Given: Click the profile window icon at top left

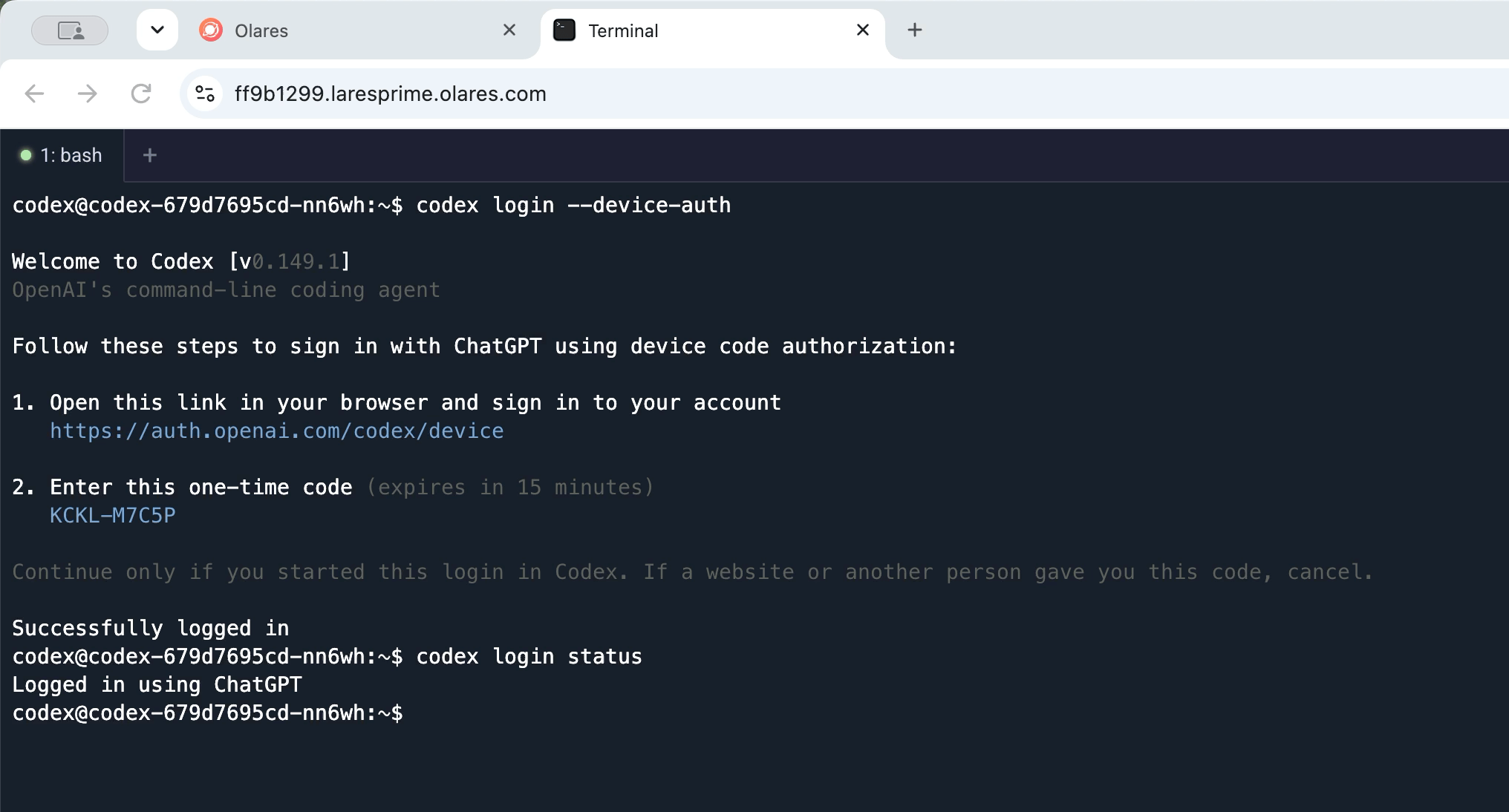Looking at the screenshot, I should click(x=70, y=30).
